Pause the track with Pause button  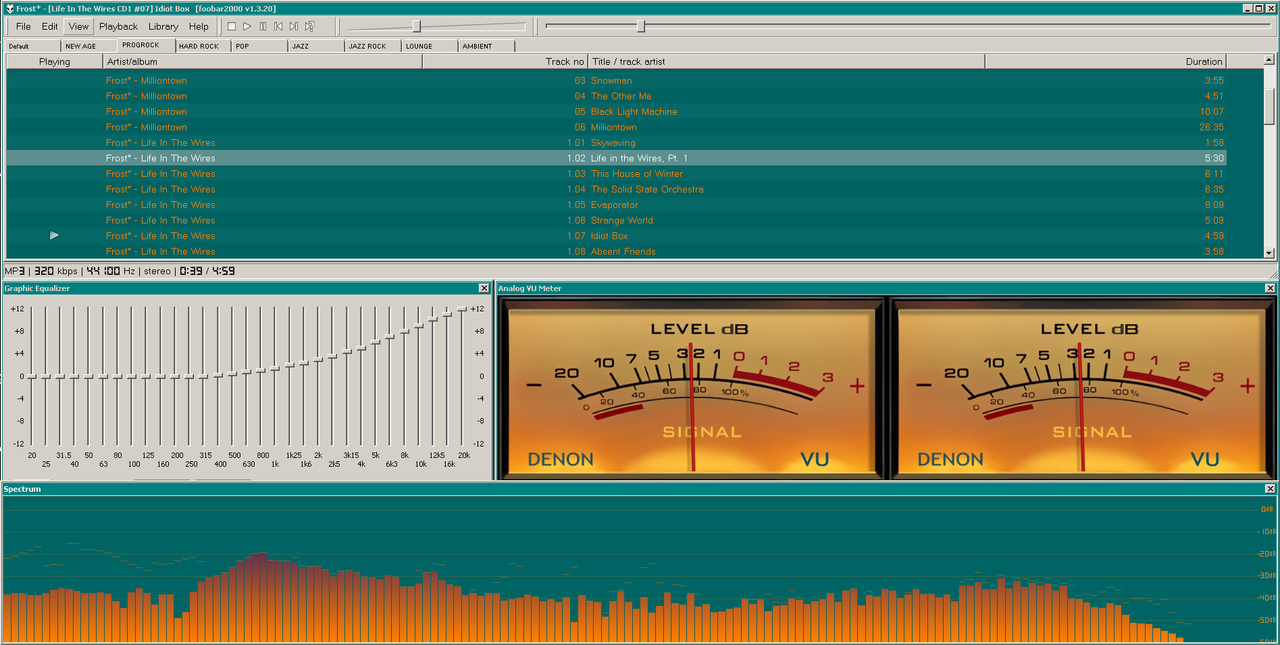click(263, 26)
